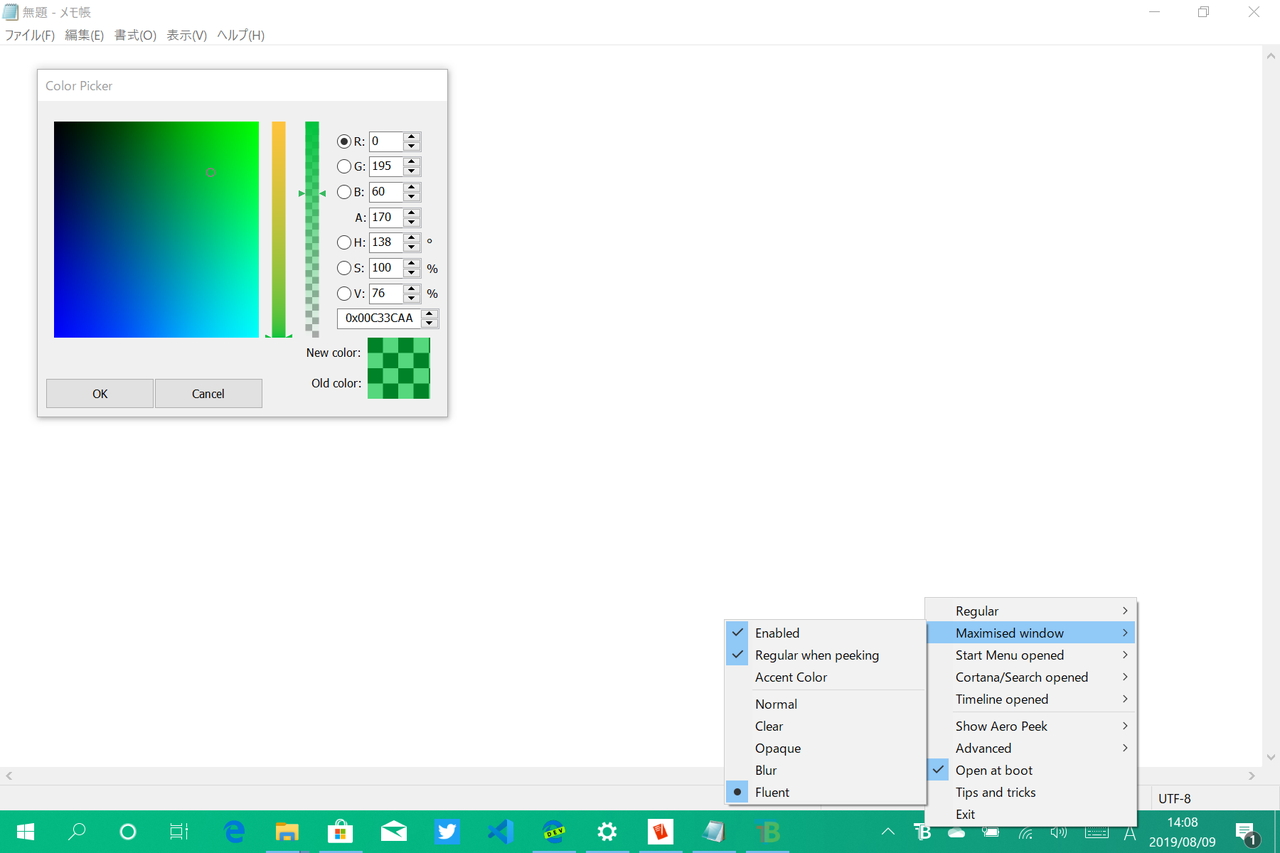Screen dimensions: 1280x853
Task: Choose the Fluent taskbar style
Action: [825, 792]
